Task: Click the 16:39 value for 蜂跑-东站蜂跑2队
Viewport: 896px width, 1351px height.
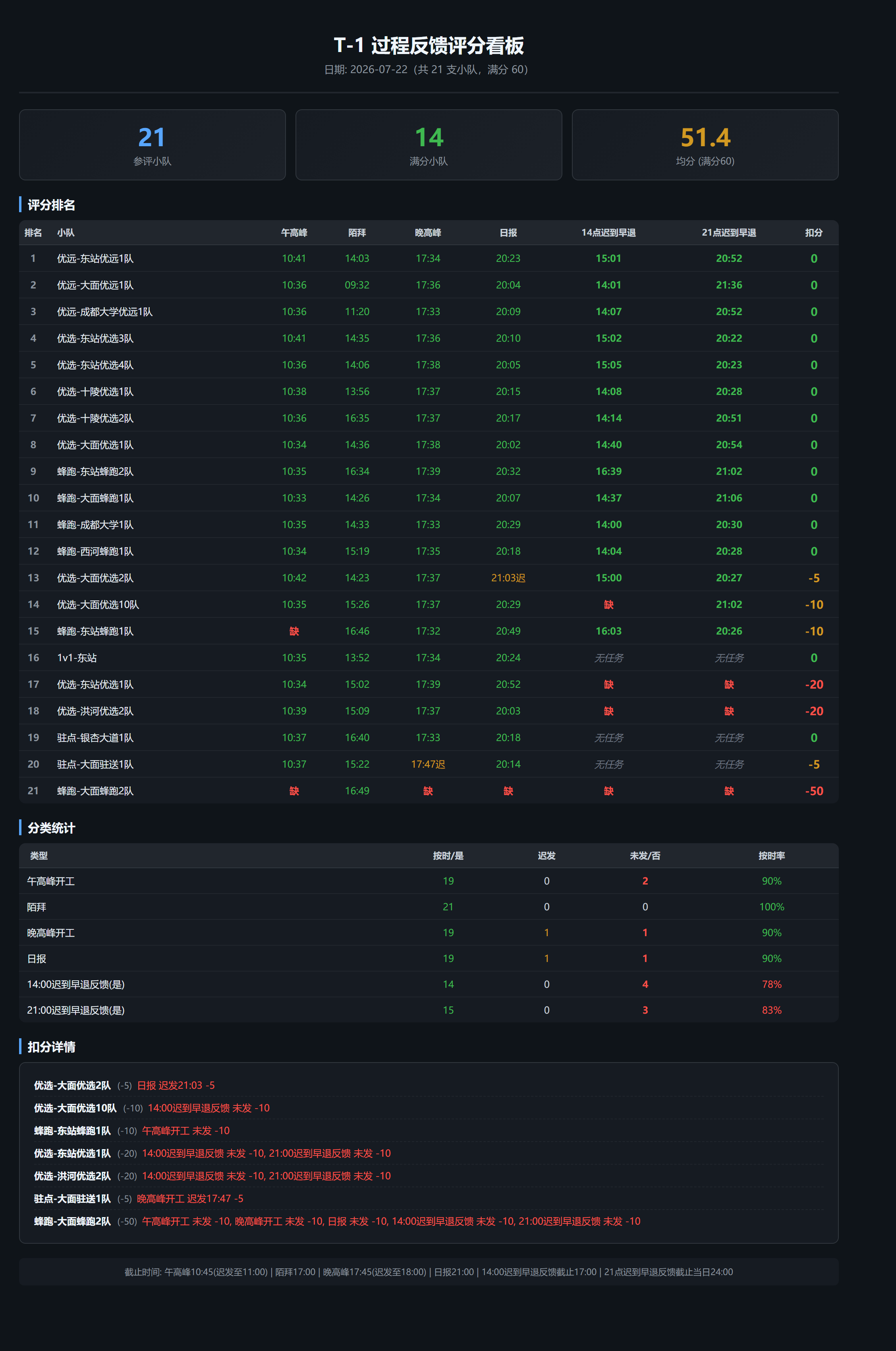Action: [x=608, y=472]
